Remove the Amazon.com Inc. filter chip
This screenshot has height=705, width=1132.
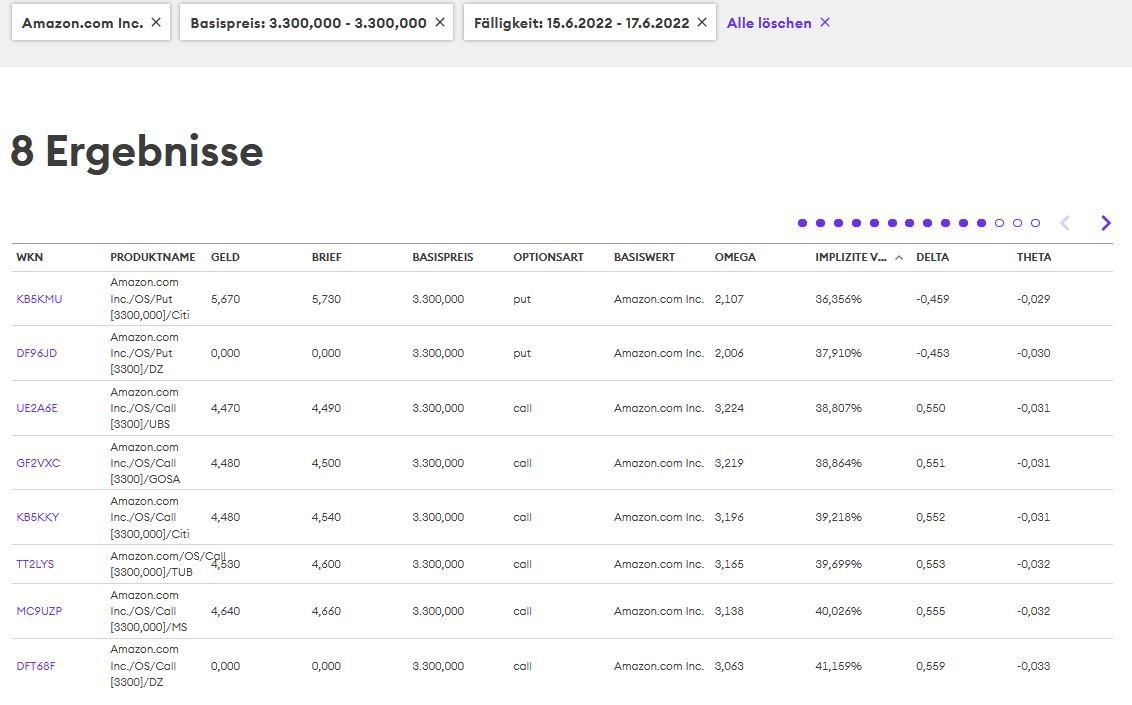[x=155, y=22]
